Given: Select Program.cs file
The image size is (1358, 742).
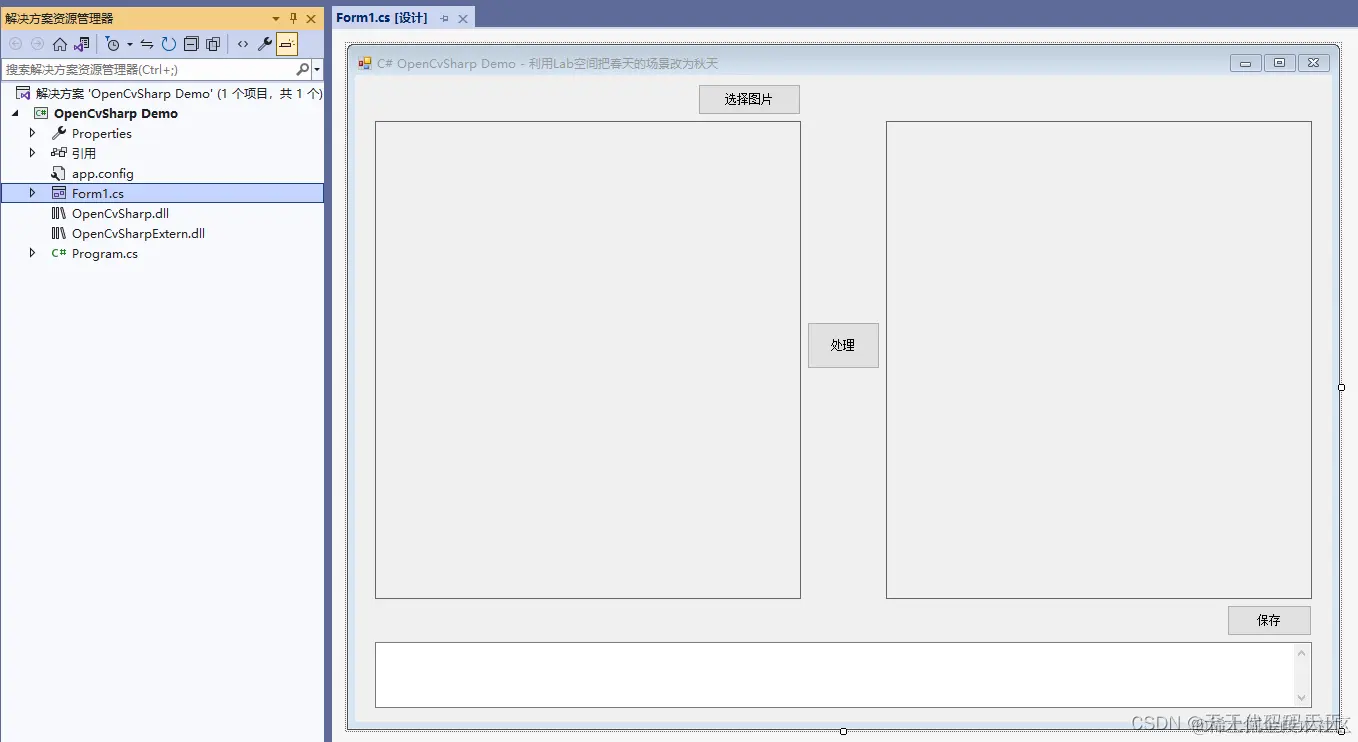Looking at the screenshot, I should 104,254.
